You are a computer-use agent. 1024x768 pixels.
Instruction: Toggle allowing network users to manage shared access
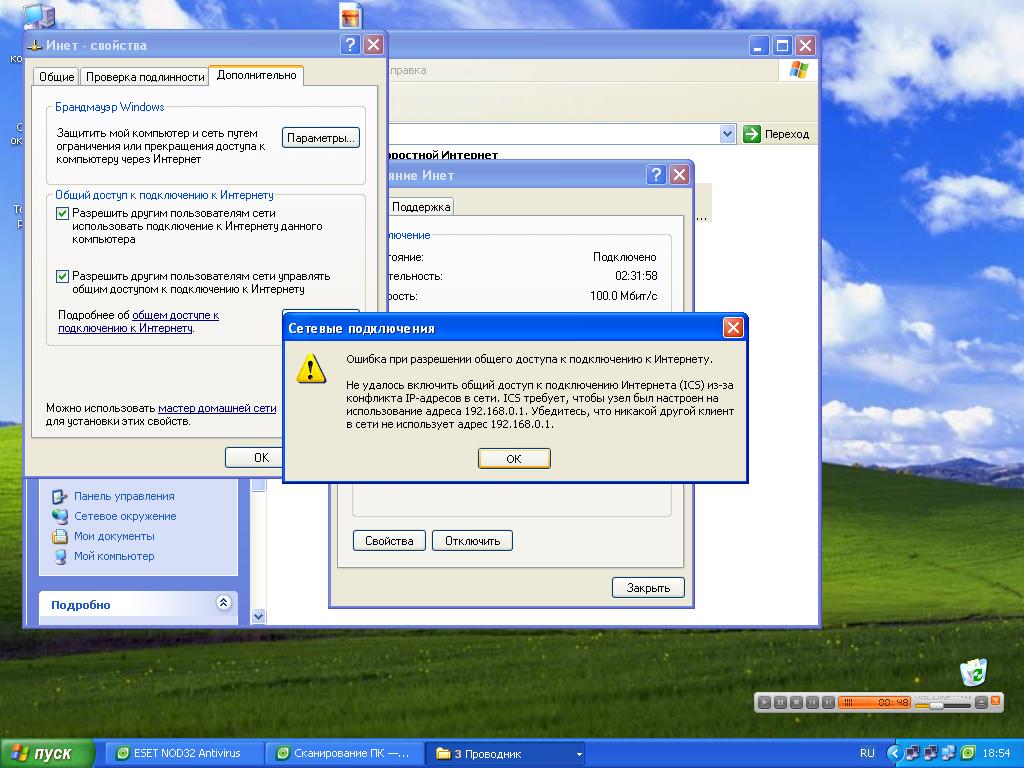[63, 276]
